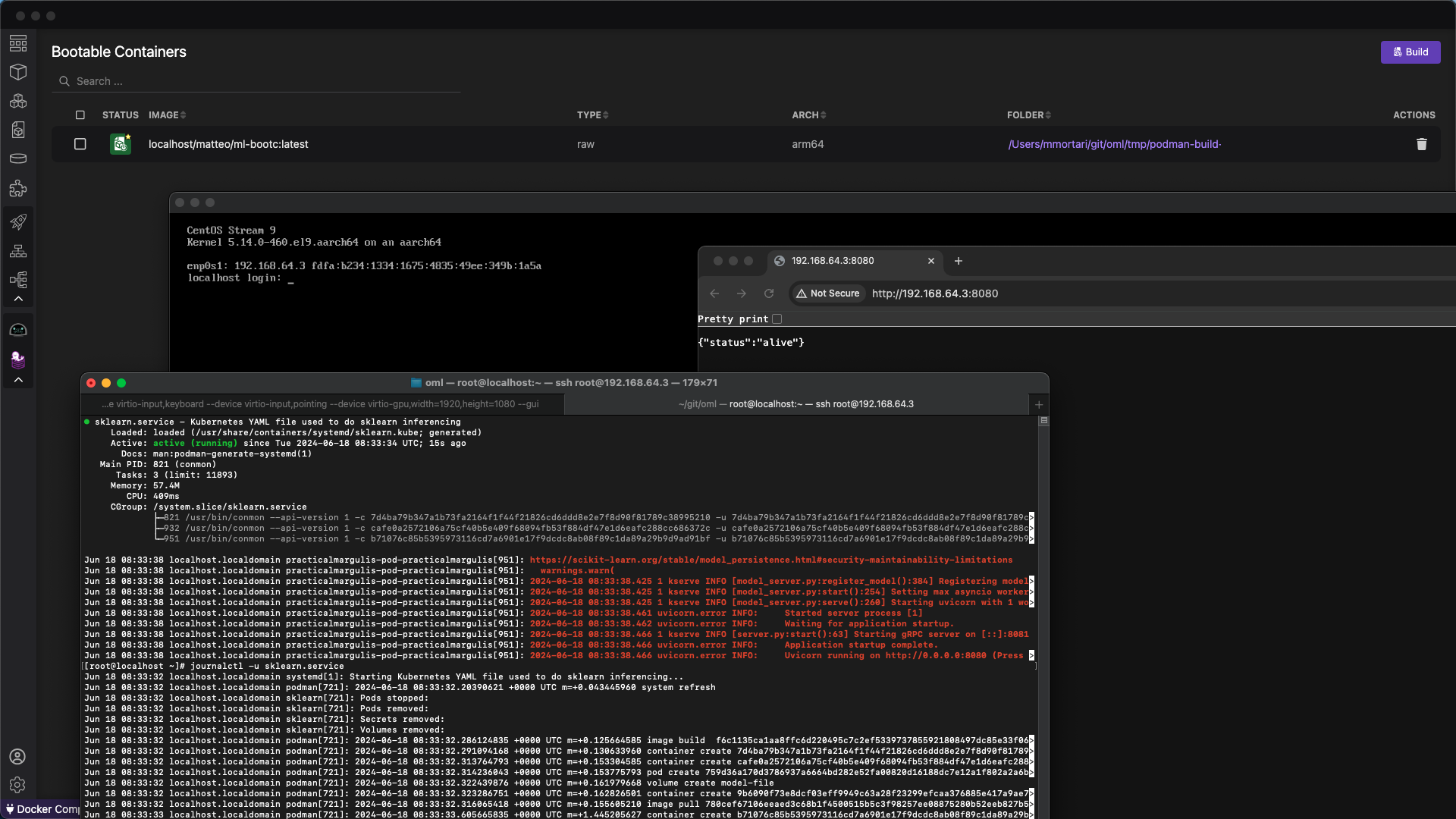
Task: Open the Extensions puzzle-piece icon
Action: click(x=18, y=188)
